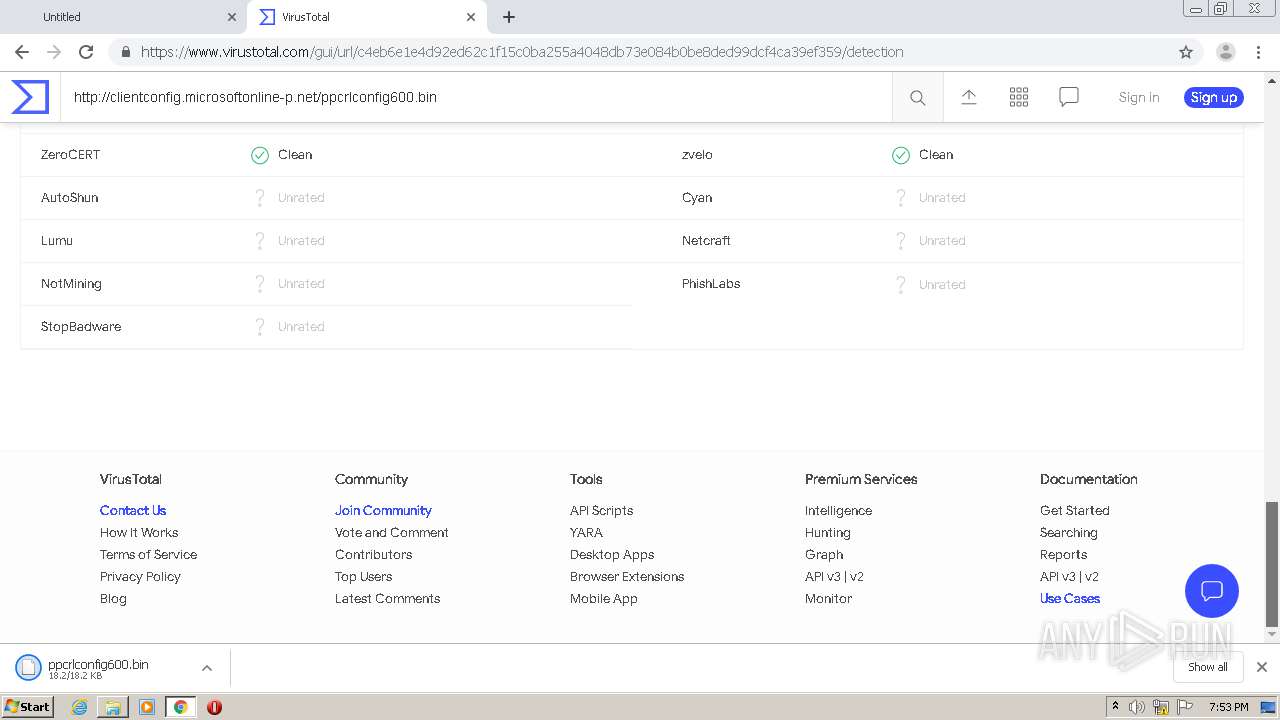
Task: Click the VirusTotal logo icon
Action: (30, 97)
